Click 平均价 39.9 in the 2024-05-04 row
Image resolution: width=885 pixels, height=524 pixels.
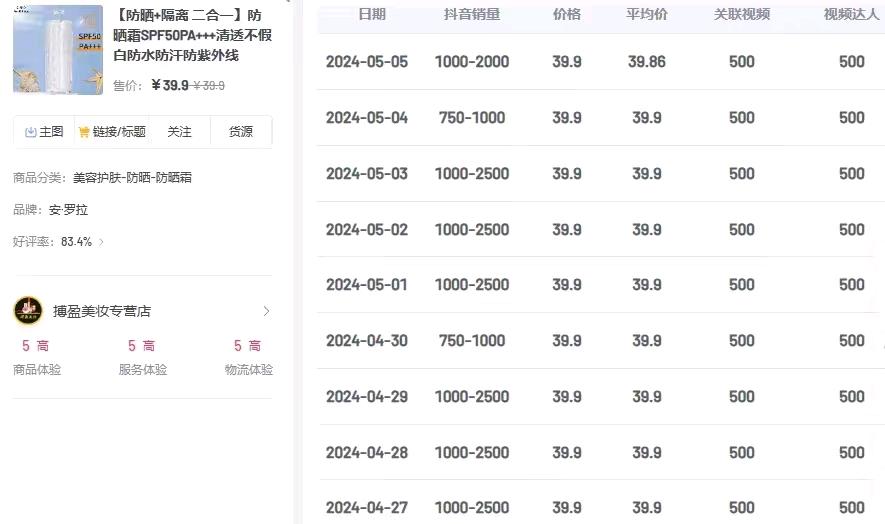tap(647, 117)
